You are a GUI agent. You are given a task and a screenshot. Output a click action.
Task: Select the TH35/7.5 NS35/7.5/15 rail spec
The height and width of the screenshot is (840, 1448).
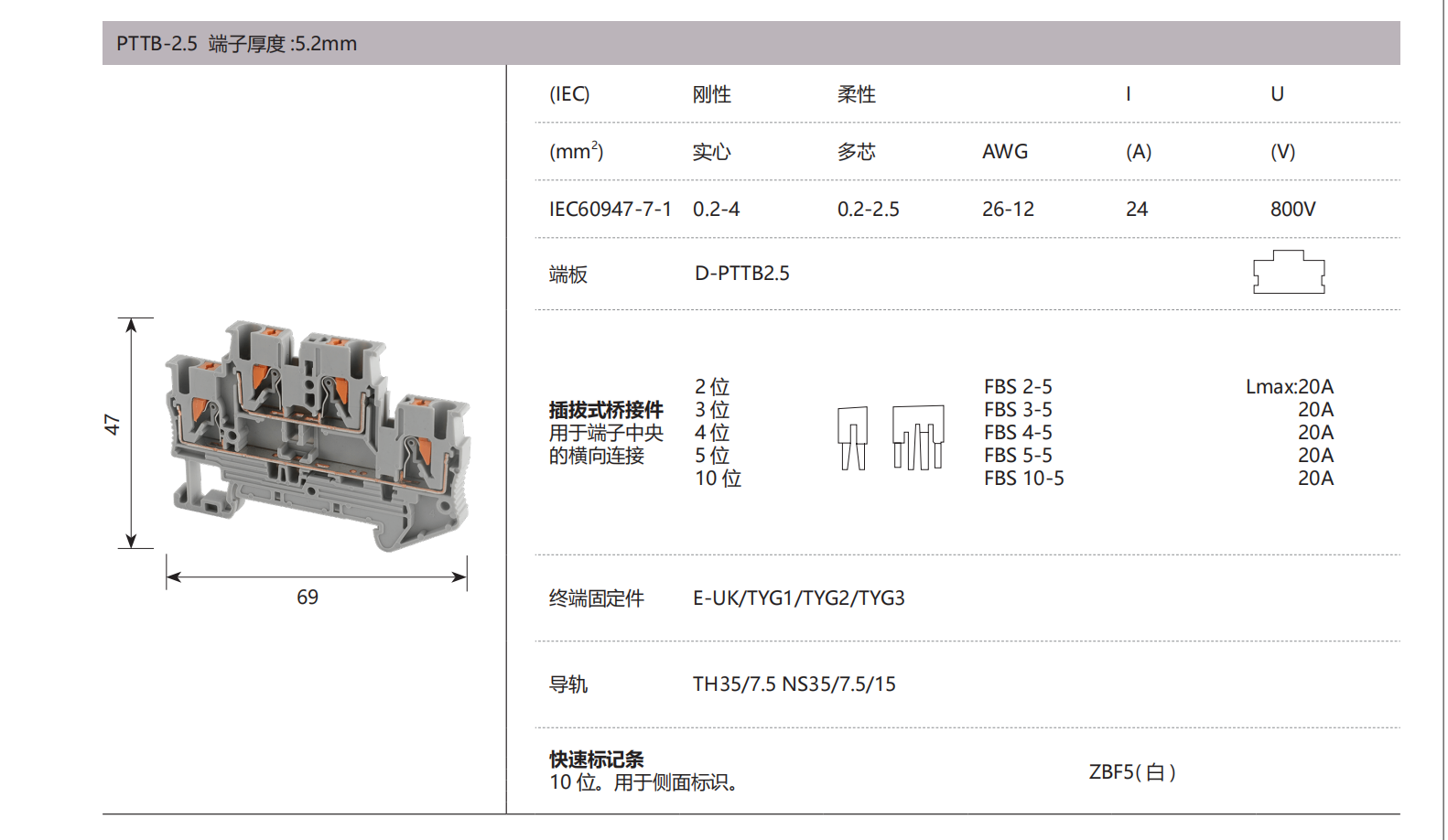tap(794, 684)
